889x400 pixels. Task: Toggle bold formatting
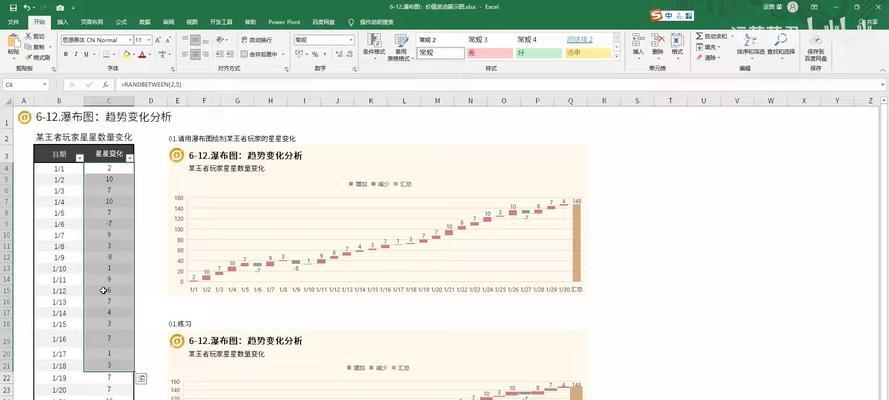[x=66, y=54]
